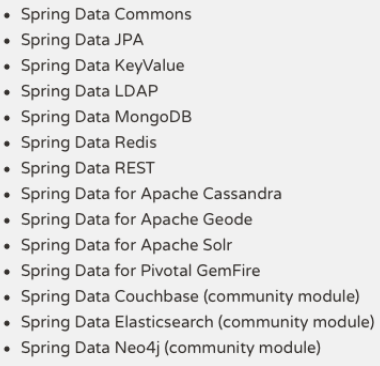Open the Spring Data REST entry
Screen dimensions: 380x366
coord(88,169)
